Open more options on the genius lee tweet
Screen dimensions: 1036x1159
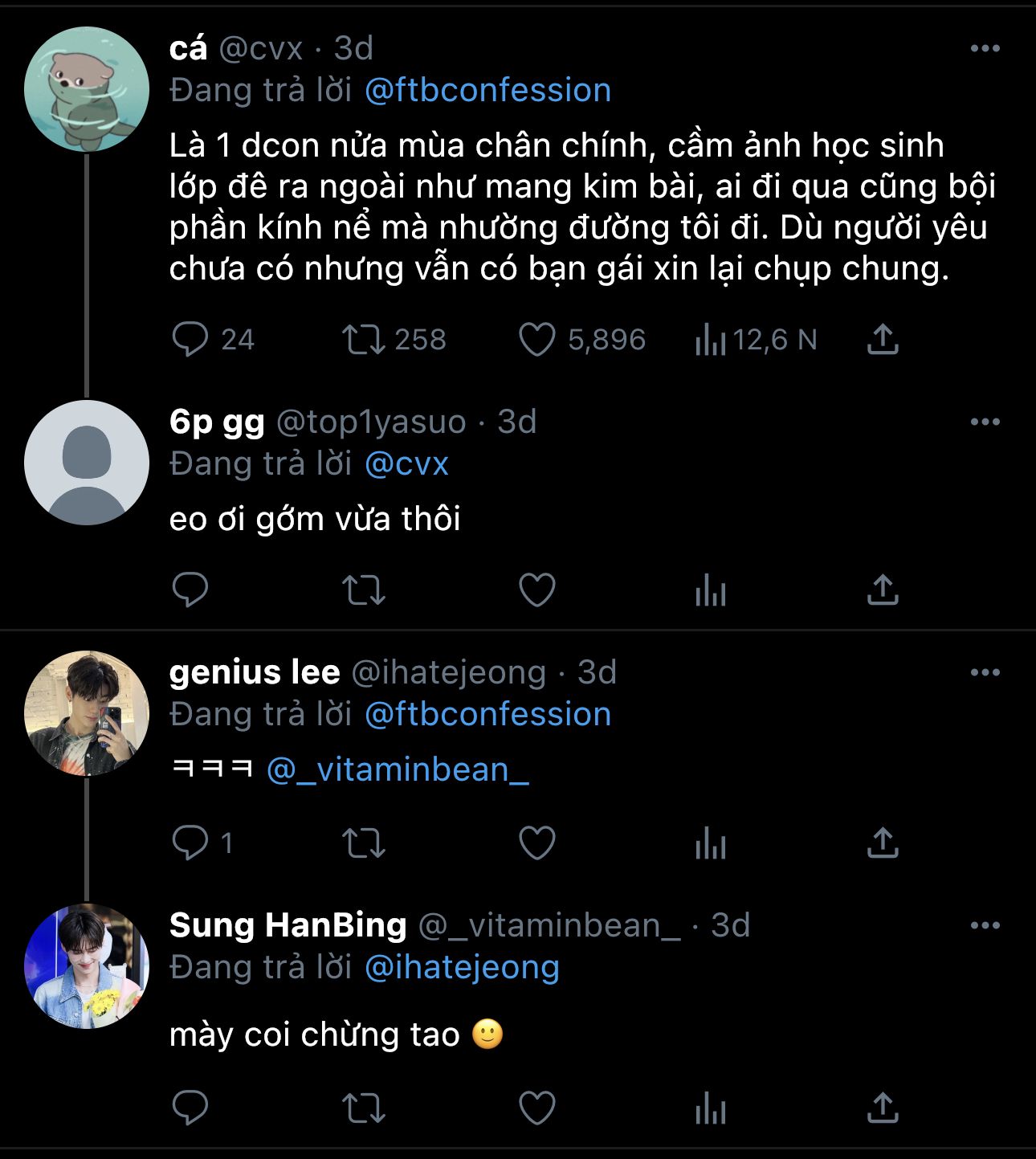coord(985,673)
